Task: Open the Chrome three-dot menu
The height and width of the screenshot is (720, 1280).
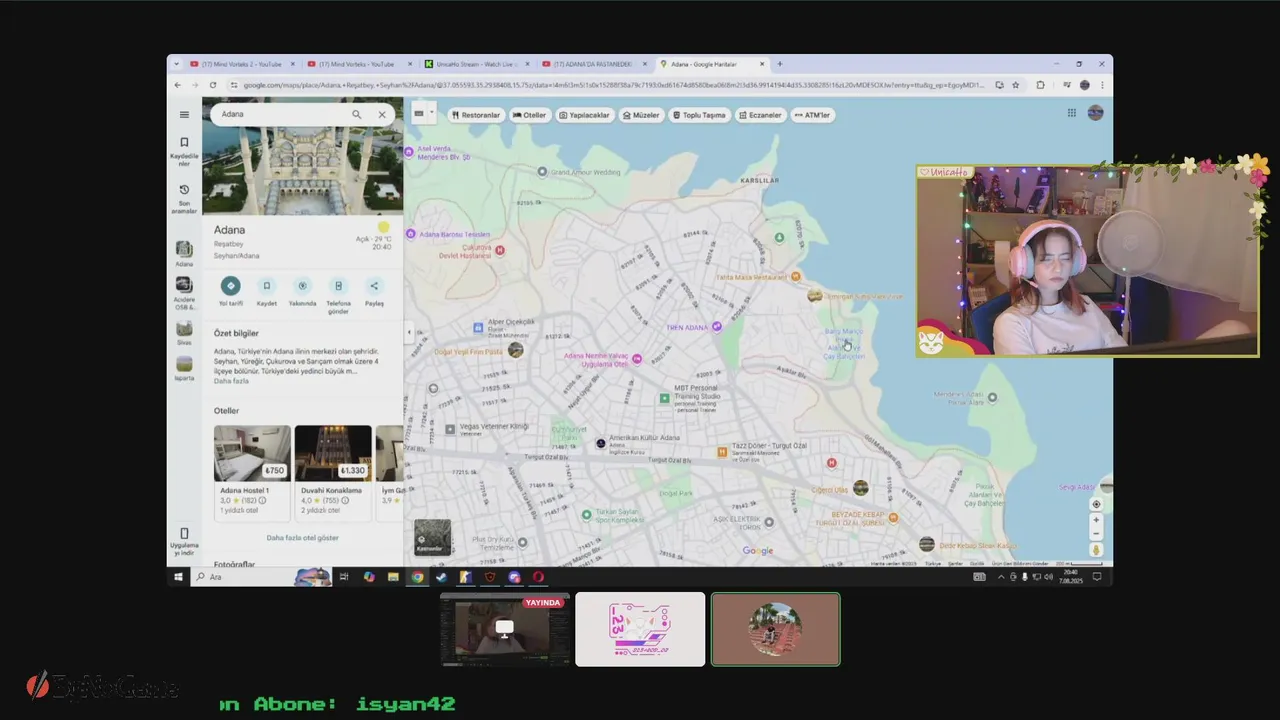Action: [x=1102, y=85]
